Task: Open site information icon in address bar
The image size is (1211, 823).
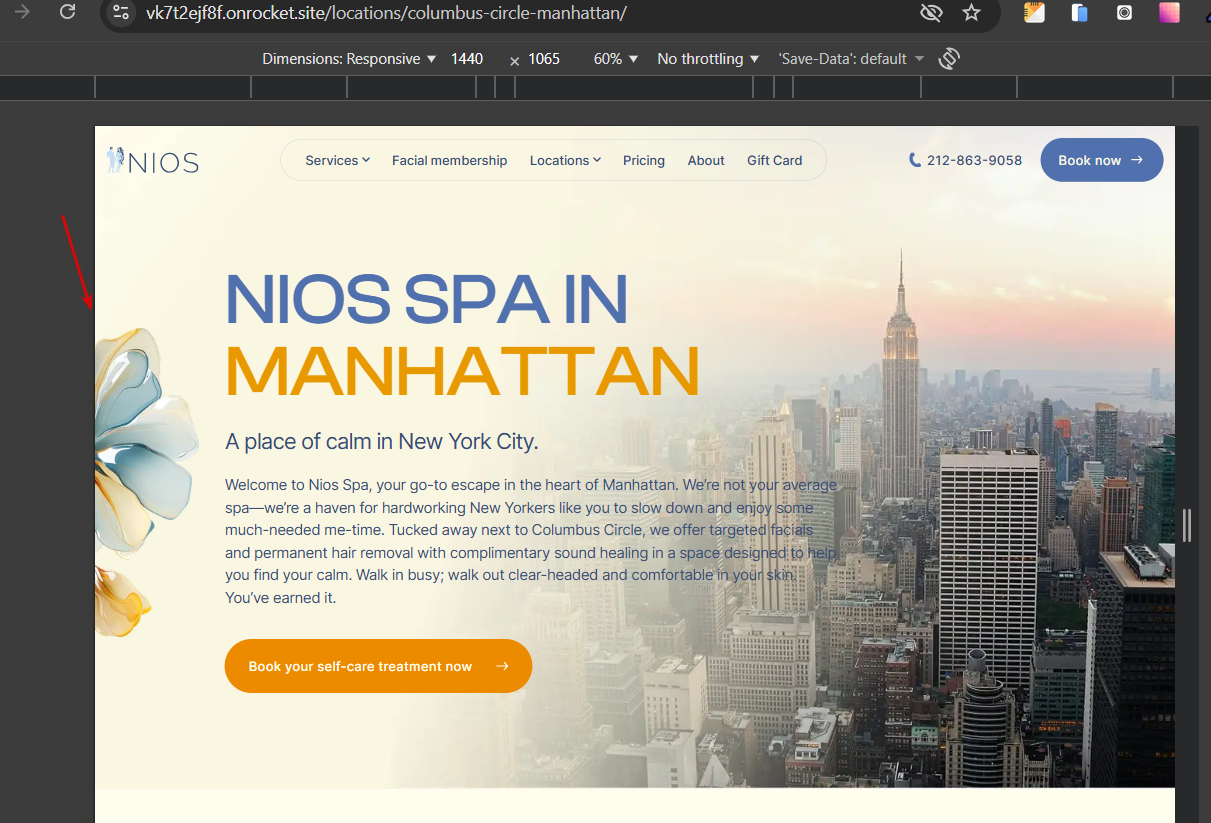Action: click(121, 13)
